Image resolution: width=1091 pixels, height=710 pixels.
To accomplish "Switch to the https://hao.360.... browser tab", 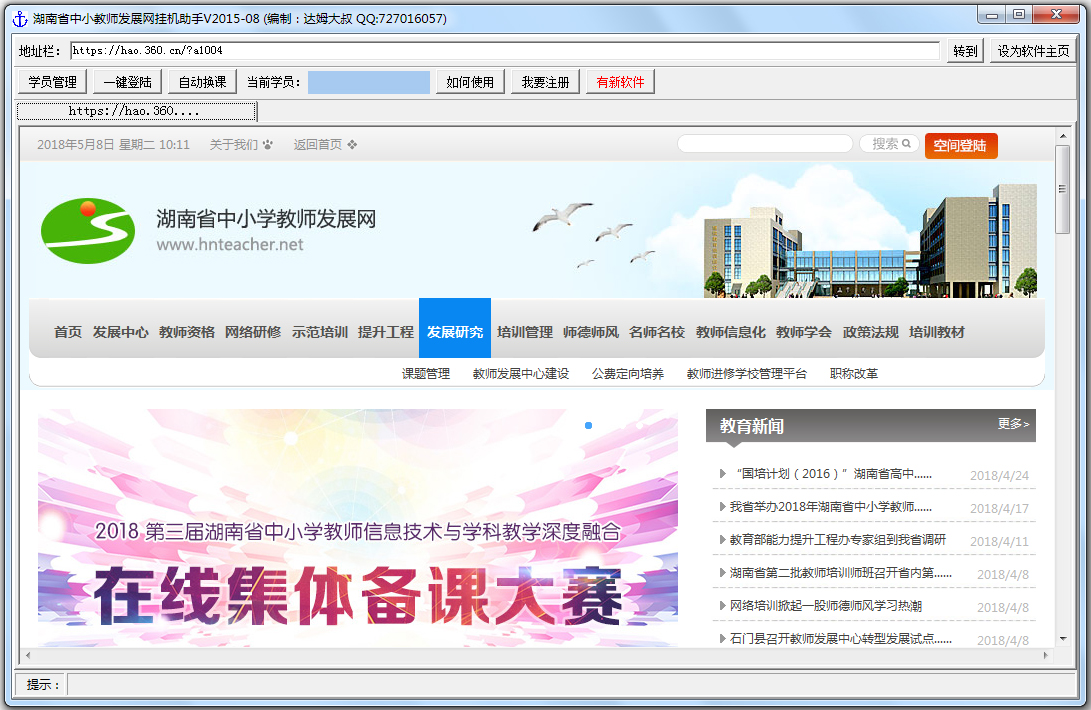I will click(x=136, y=111).
